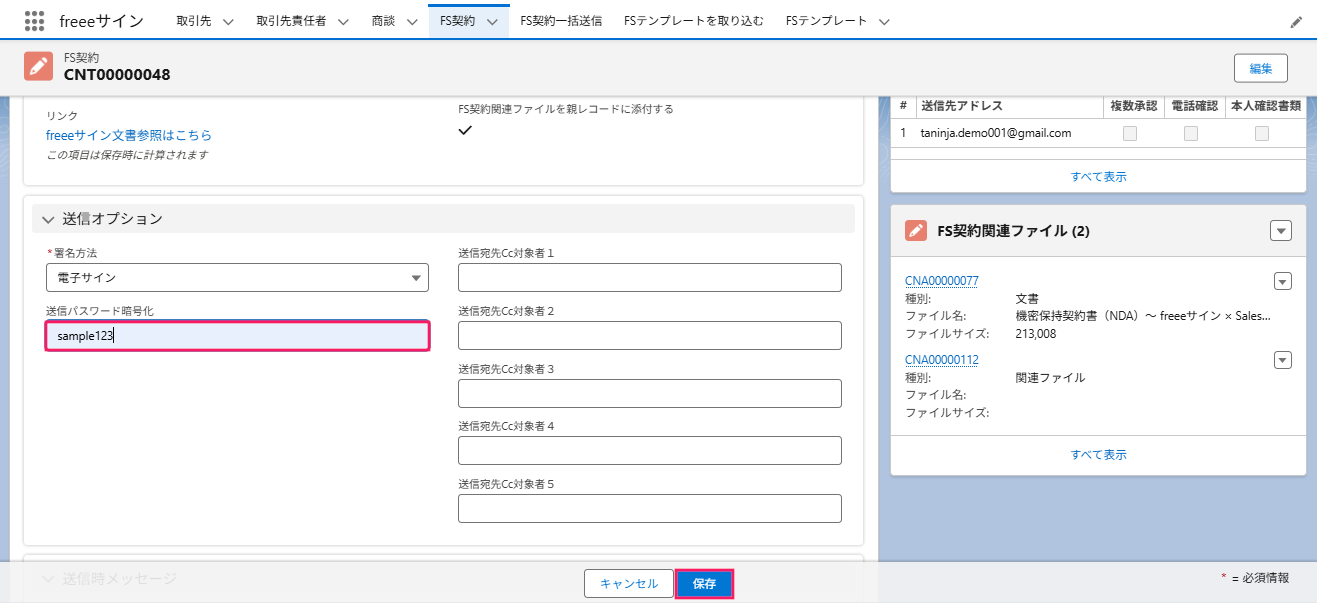Viewport: 1317px width, 603px height.
Task: Switch to the 取引先責任者 tab
Action: pos(291,21)
